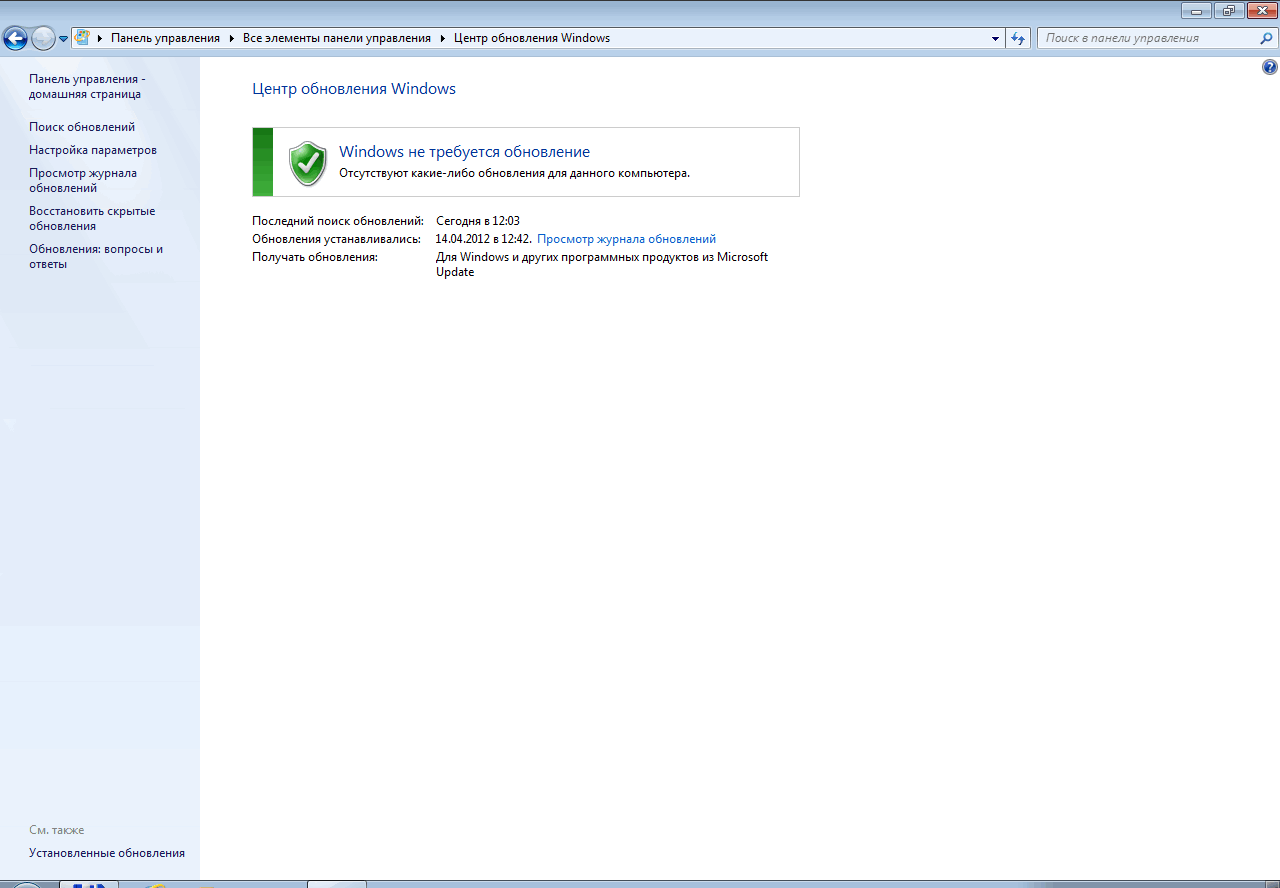Click the green shield checkmark status icon
This screenshot has width=1280, height=888.
pos(308,162)
